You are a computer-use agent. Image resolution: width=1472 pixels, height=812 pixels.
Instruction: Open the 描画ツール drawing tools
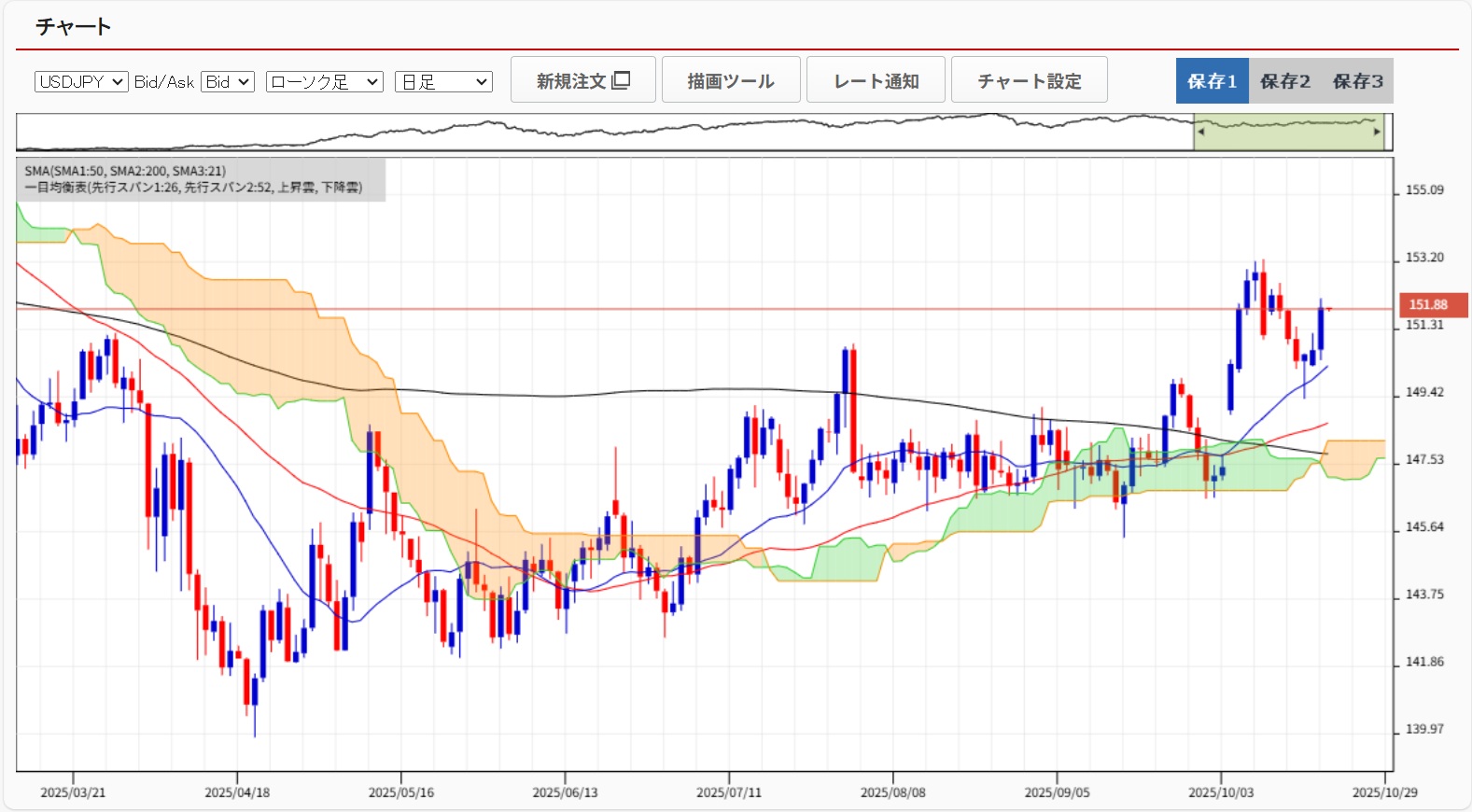pos(730,80)
